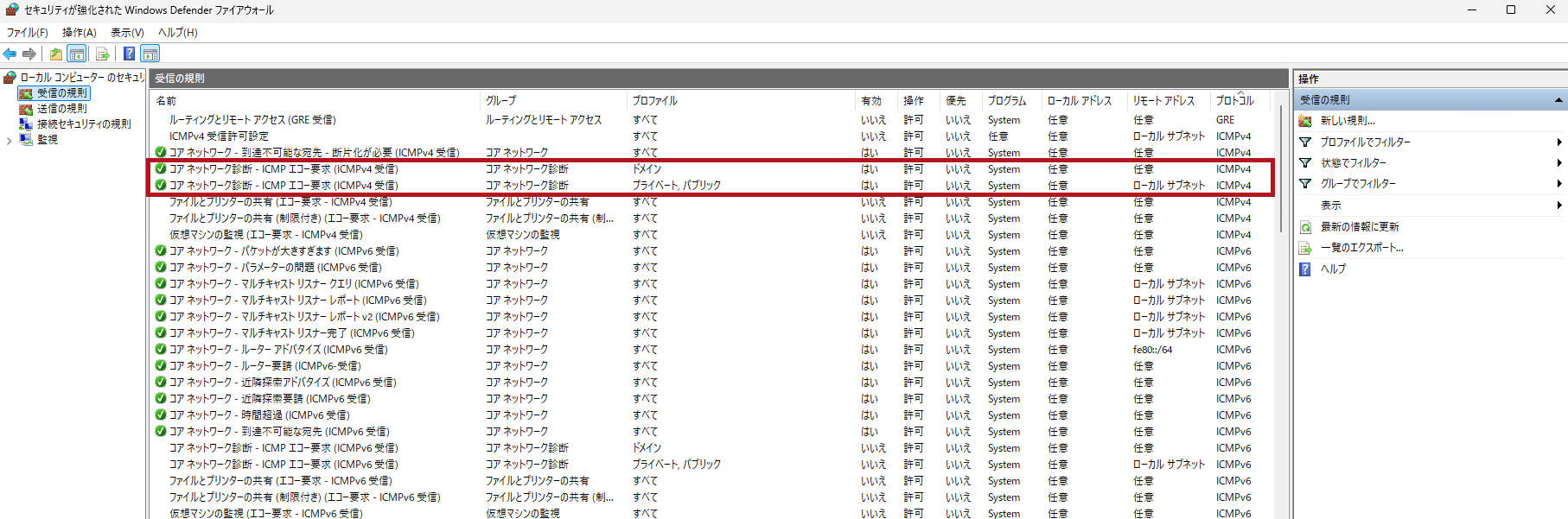Click the gray Forward arrow in toolbar

click(29, 54)
